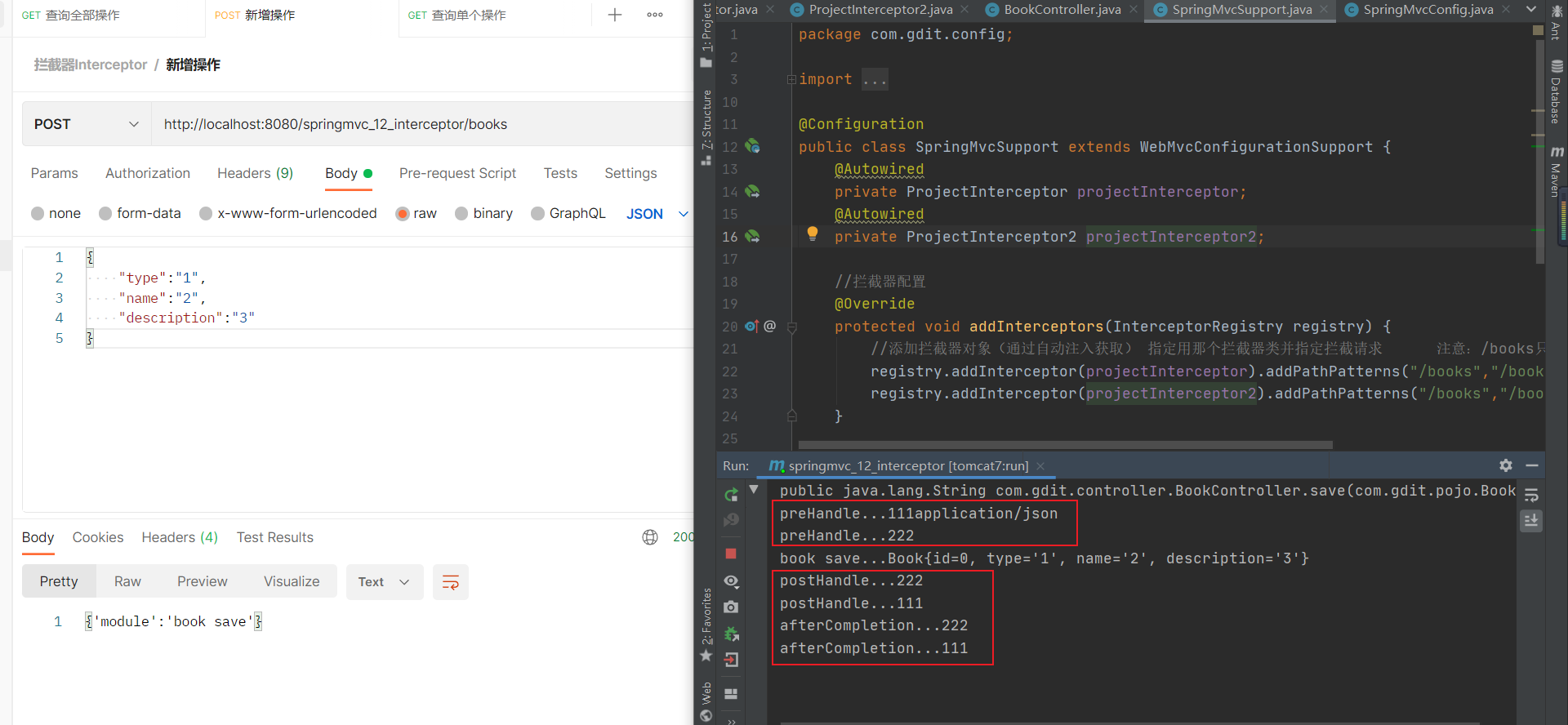Select the binary body type radio
This screenshot has height=725, width=1568.
[x=461, y=213]
